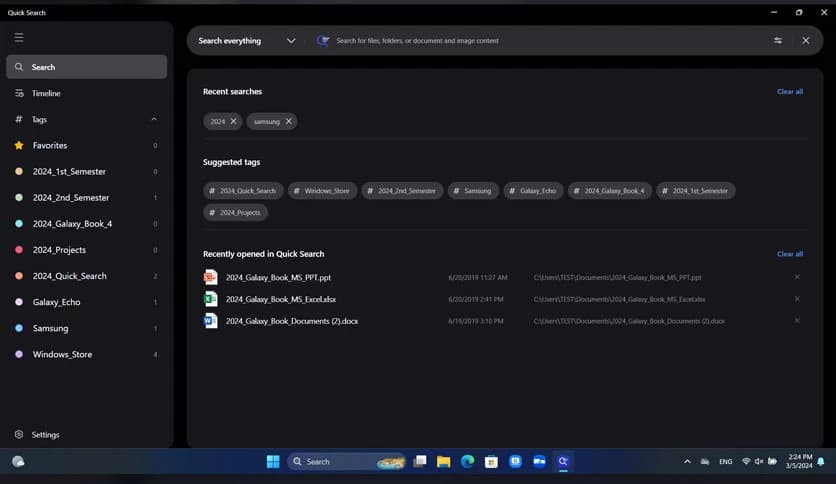The image size is (836, 484).
Task: Clear the search bar with X icon
Action: [x=806, y=41]
